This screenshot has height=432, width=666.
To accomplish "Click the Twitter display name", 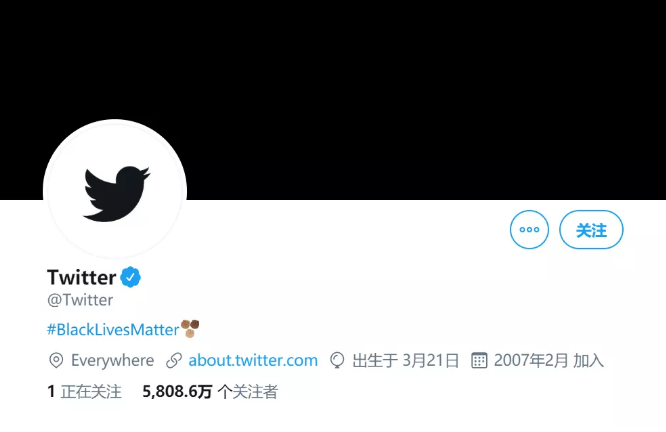I will click(82, 277).
